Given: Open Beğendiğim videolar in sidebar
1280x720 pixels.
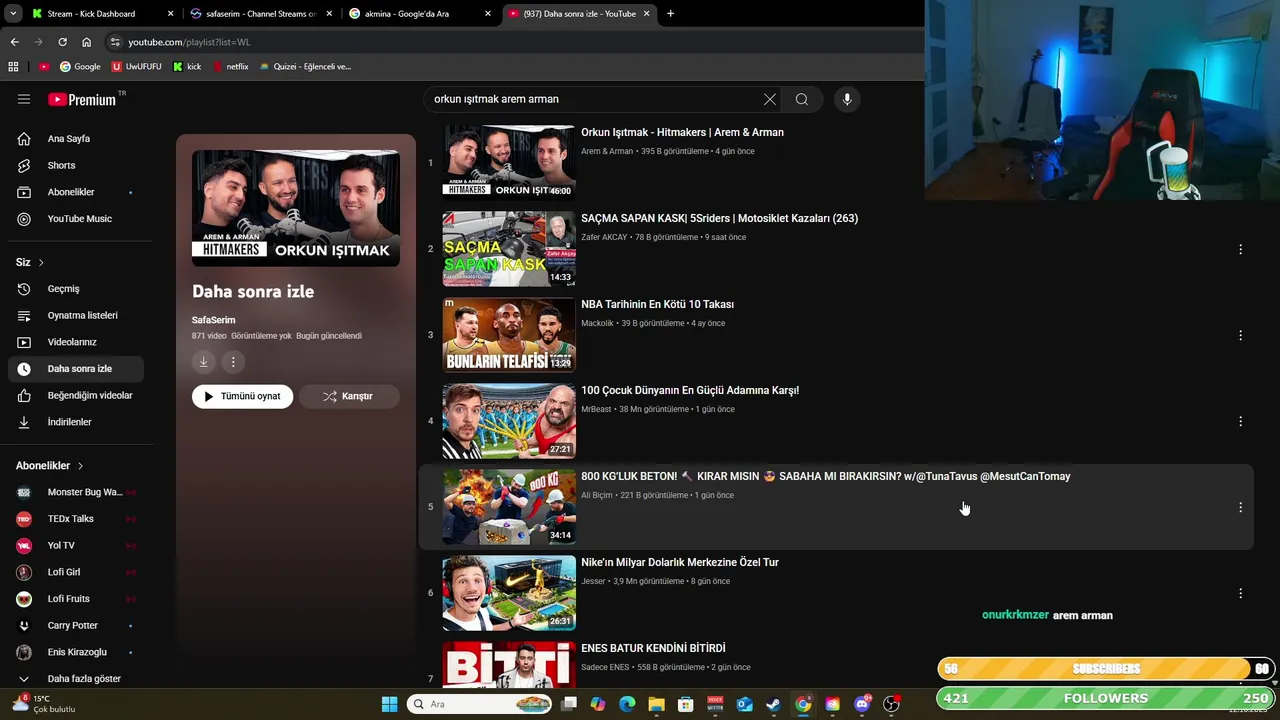Looking at the screenshot, I should [x=76, y=395].
